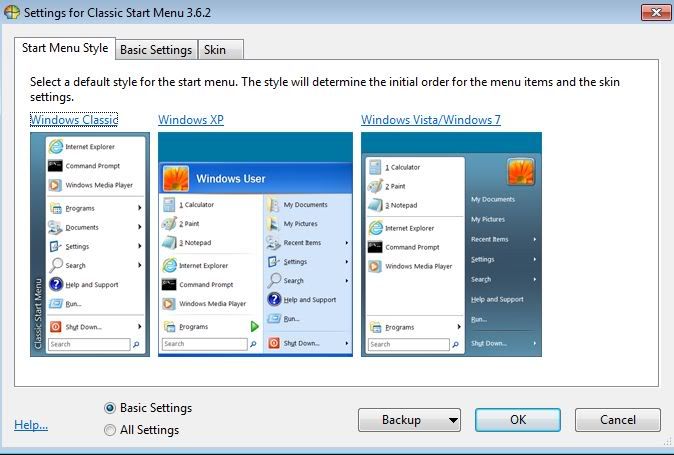The width and height of the screenshot is (674, 455).
Task: Click Programs arrow in Vista preview
Action: [x=459, y=327]
